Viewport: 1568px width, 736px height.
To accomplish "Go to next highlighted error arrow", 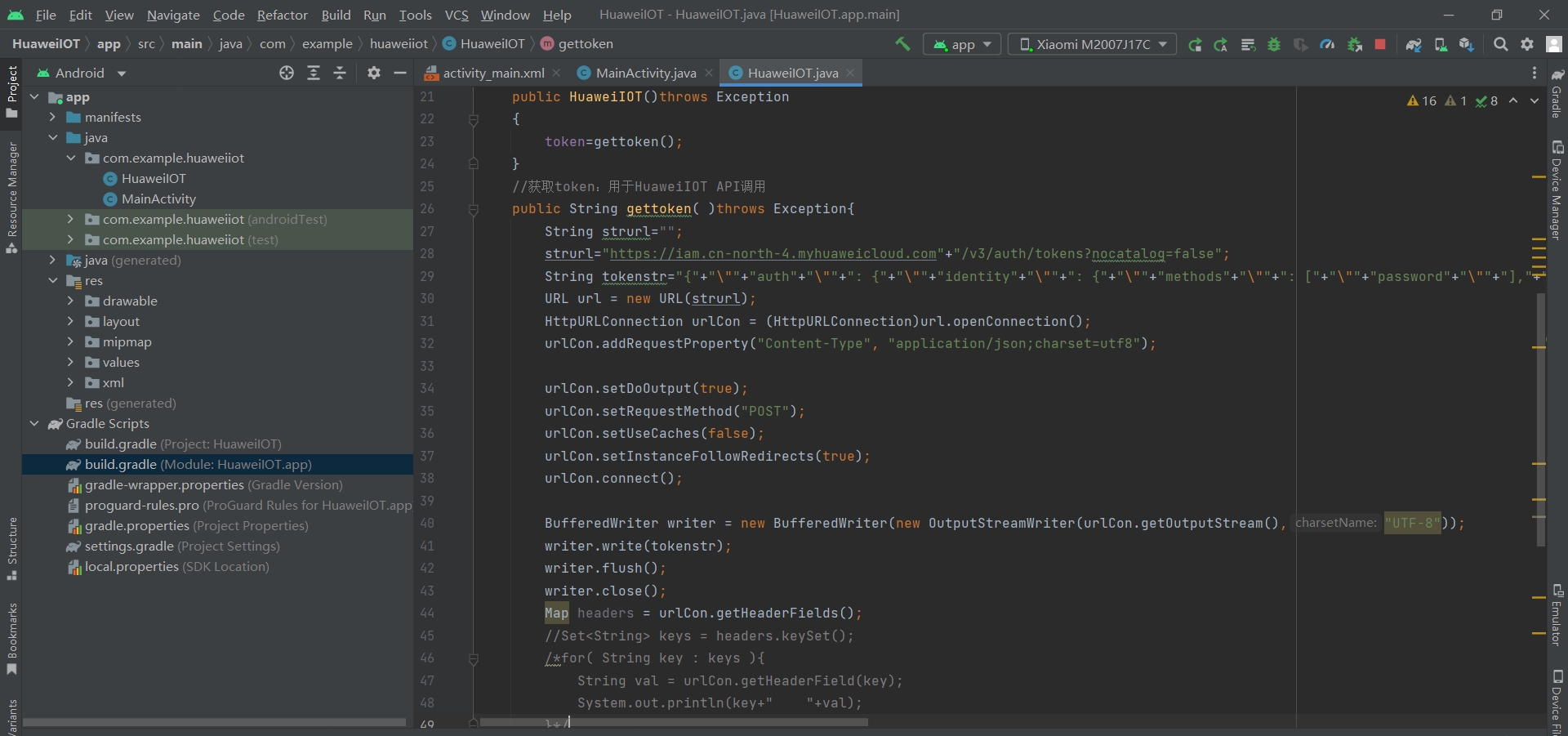I will pyautogui.click(x=1535, y=100).
